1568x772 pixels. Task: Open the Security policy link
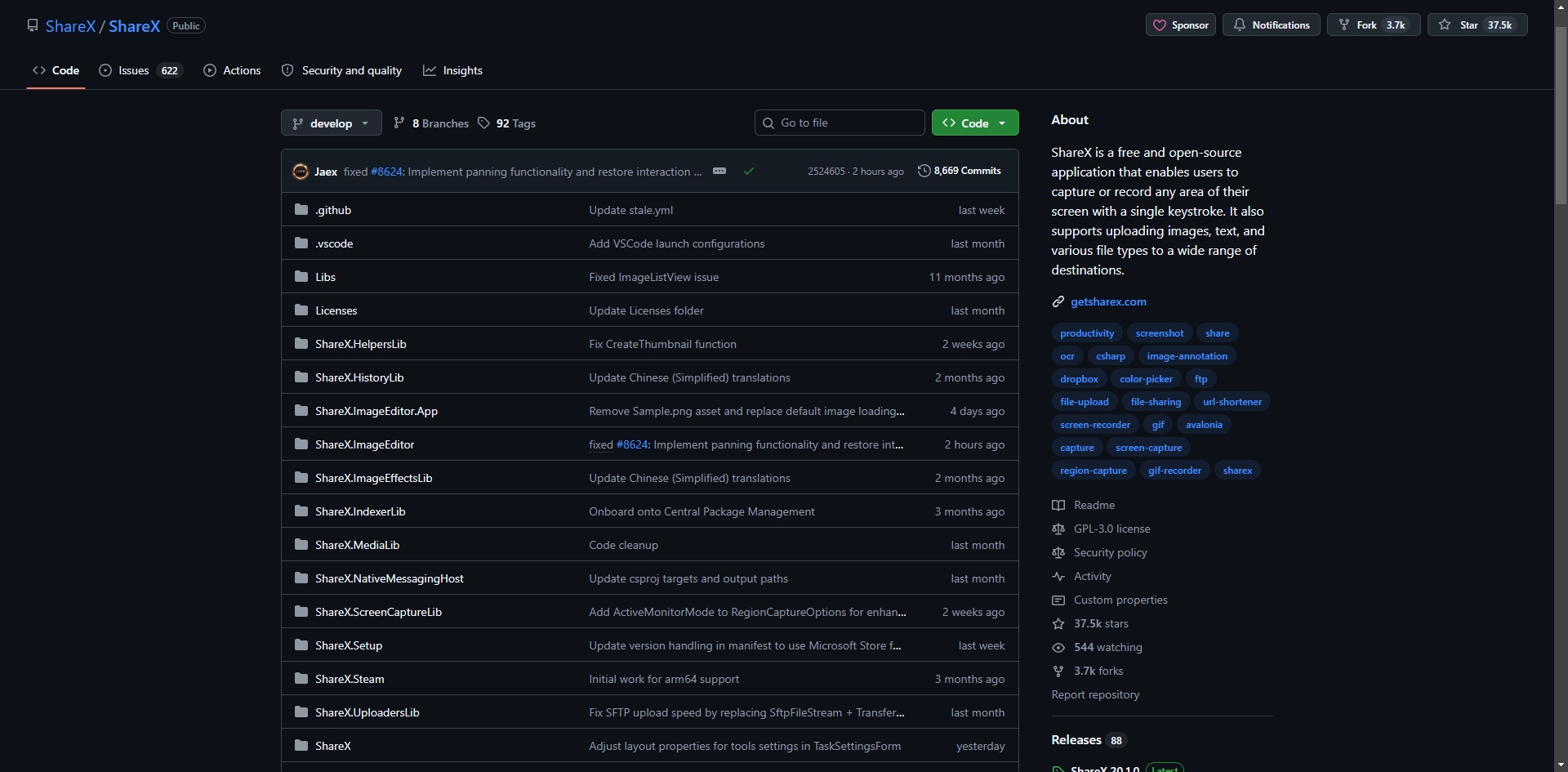point(1100,552)
